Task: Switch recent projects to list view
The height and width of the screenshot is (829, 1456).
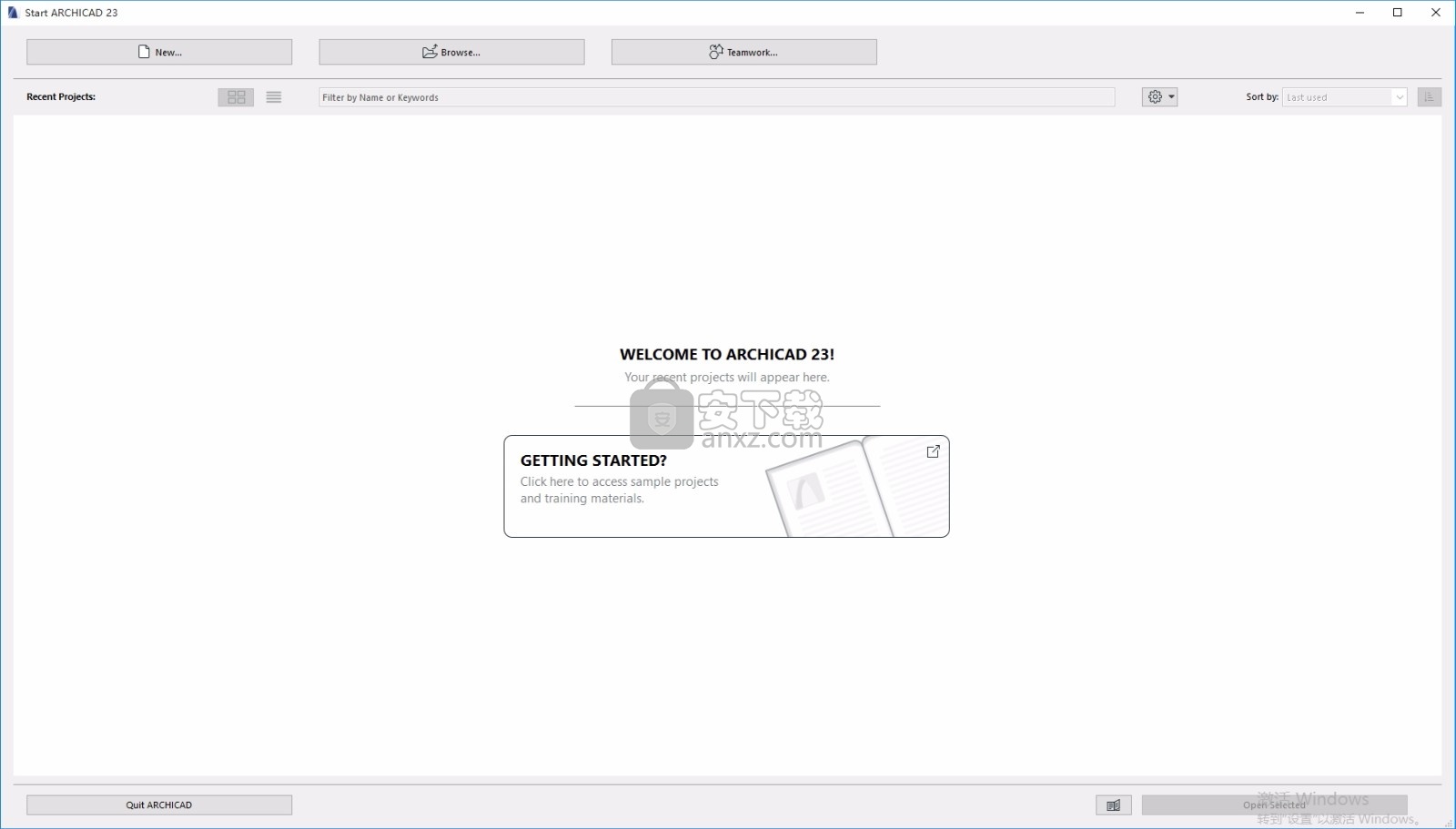Action: click(274, 97)
